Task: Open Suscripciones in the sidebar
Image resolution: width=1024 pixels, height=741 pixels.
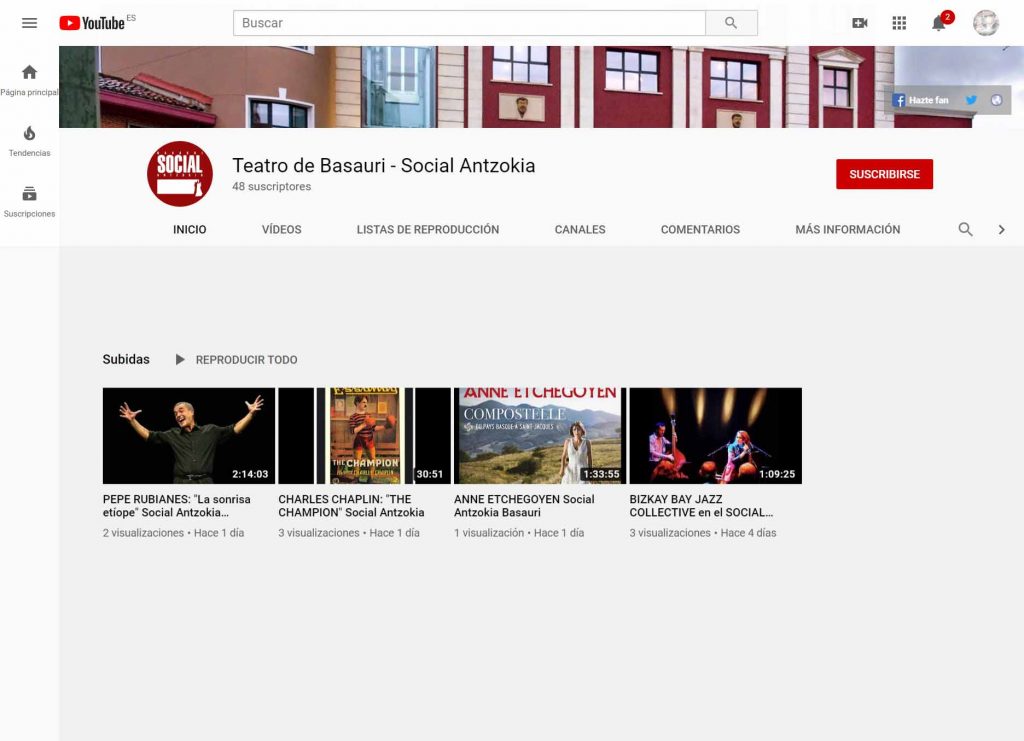Action: [x=29, y=201]
